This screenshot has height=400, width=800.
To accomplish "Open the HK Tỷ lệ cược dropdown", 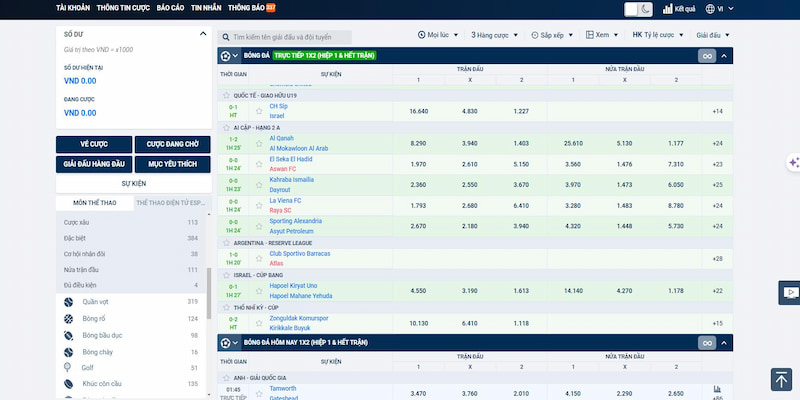I will (x=659, y=34).
